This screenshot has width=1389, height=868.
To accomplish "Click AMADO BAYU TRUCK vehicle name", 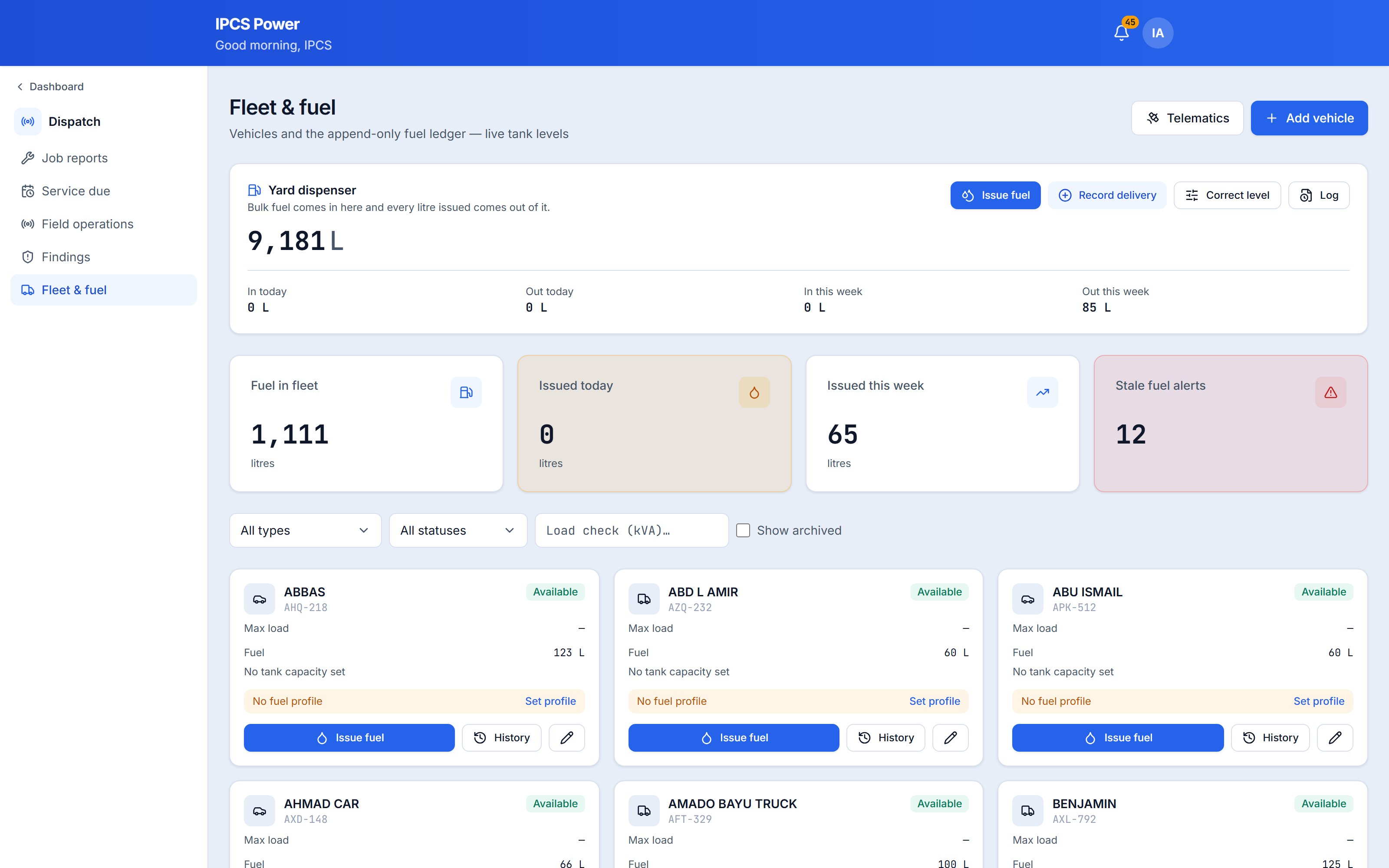I will click(732, 804).
